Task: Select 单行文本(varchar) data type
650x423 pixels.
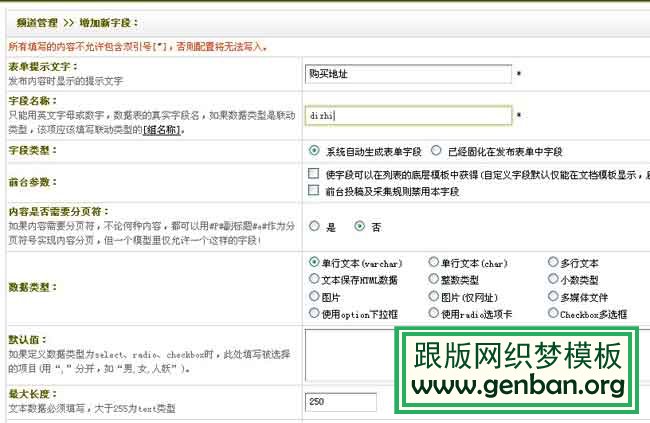Action: pyautogui.click(x=314, y=262)
